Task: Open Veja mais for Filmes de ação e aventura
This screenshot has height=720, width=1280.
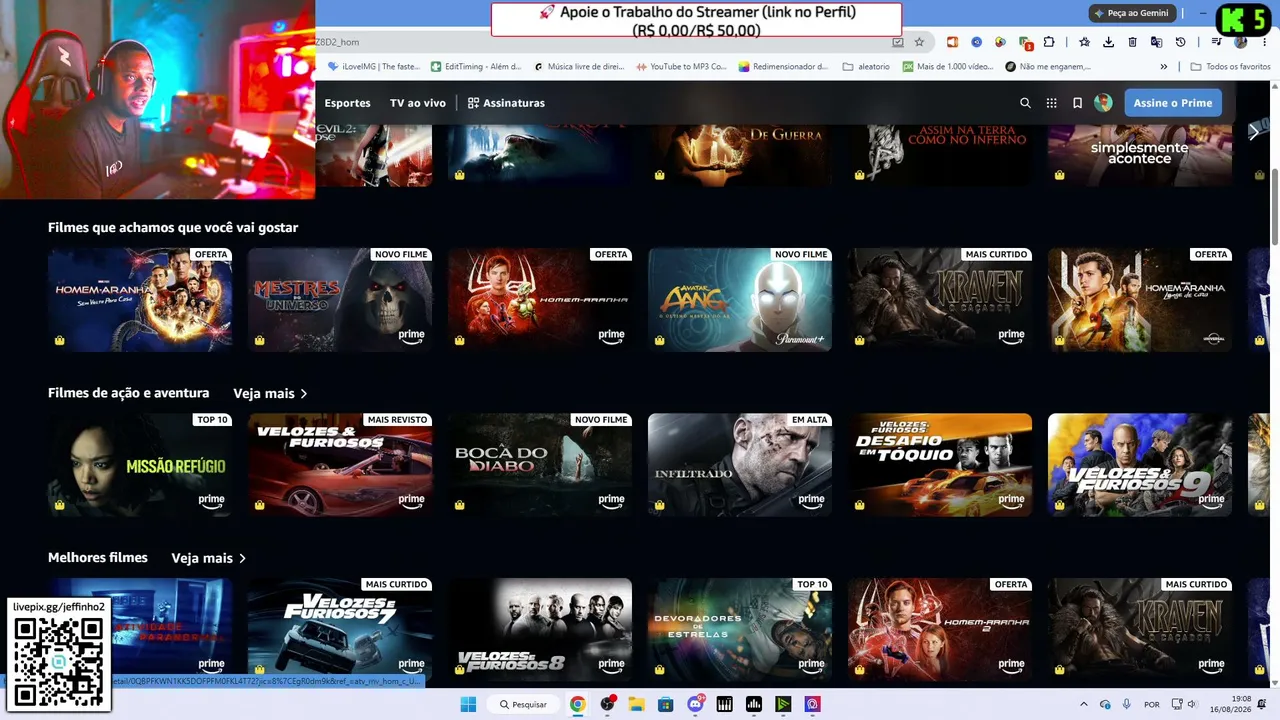Action: click(x=270, y=393)
